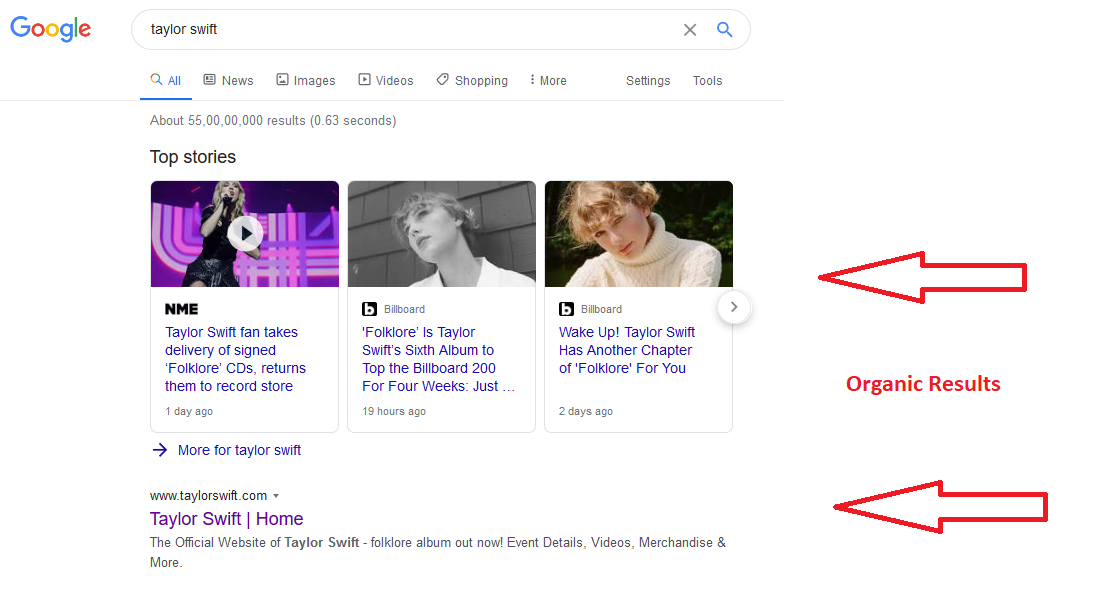Click the NME publisher logo
The width and height of the screenshot is (1097, 591).
pyautogui.click(x=181, y=309)
